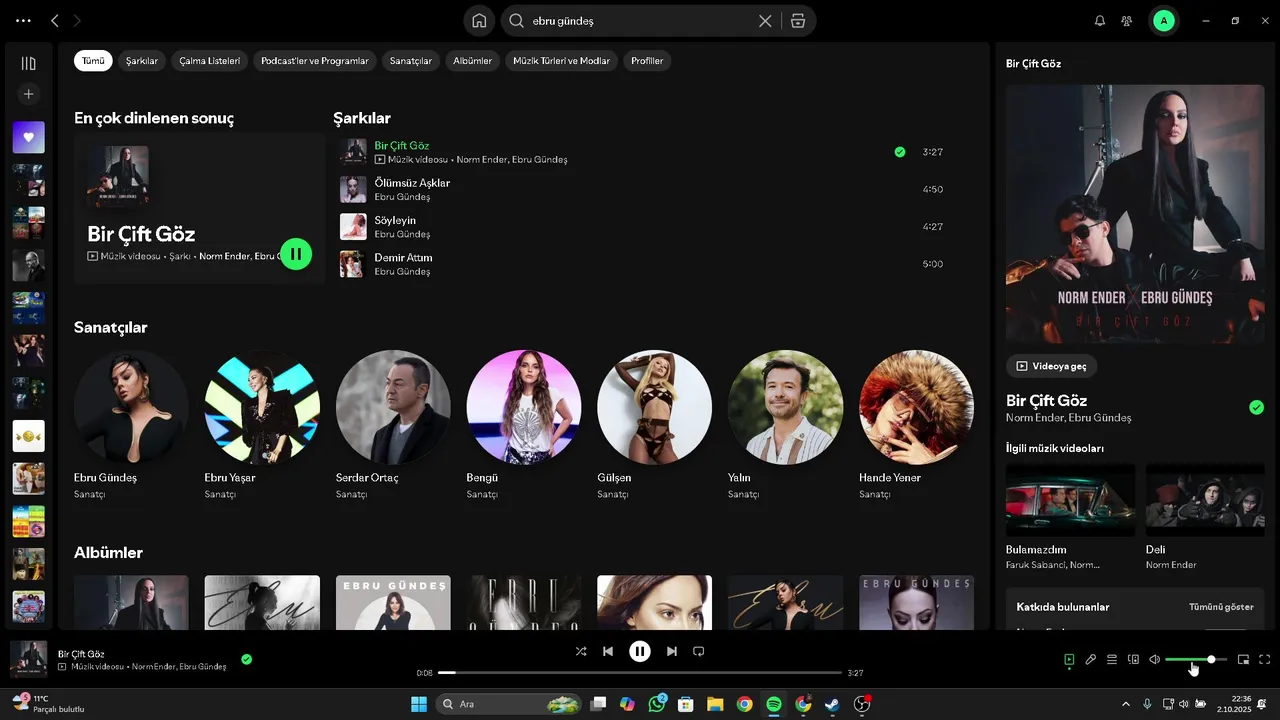Click the Norm Ender, Ebru Gündeş artist link in the Now Playing panel
Viewport: 1280px width, 720px height.
pos(1069,418)
